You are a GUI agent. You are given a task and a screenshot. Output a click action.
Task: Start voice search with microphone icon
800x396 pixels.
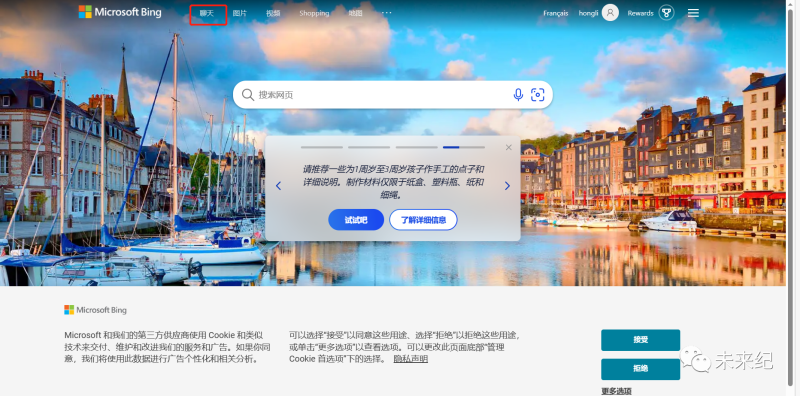coord(518,95)
